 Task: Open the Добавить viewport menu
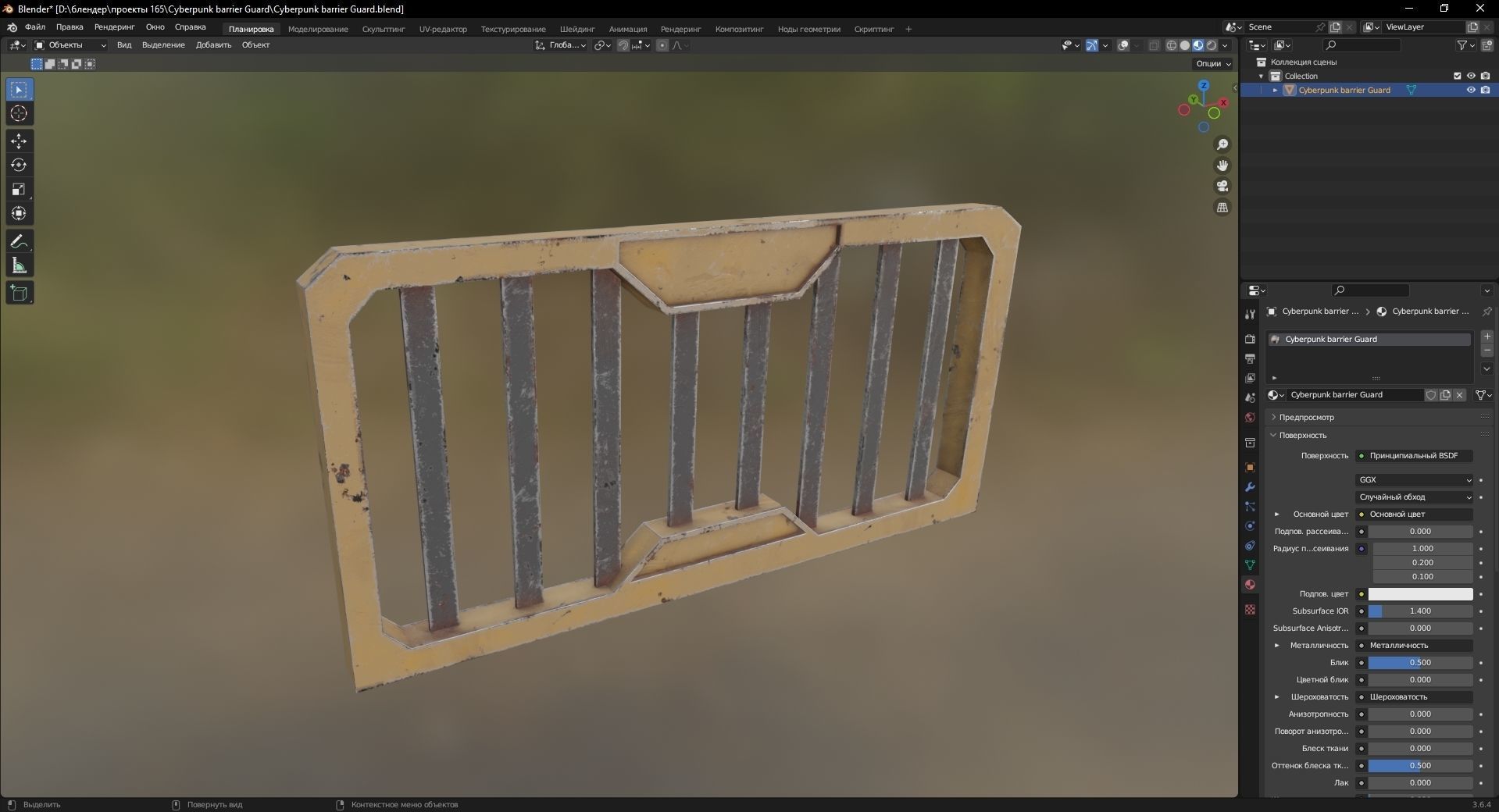(213, 45)
